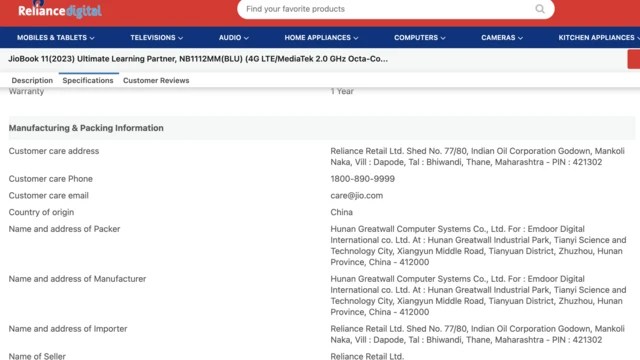Open the Cameras menu

click(502, 38)
